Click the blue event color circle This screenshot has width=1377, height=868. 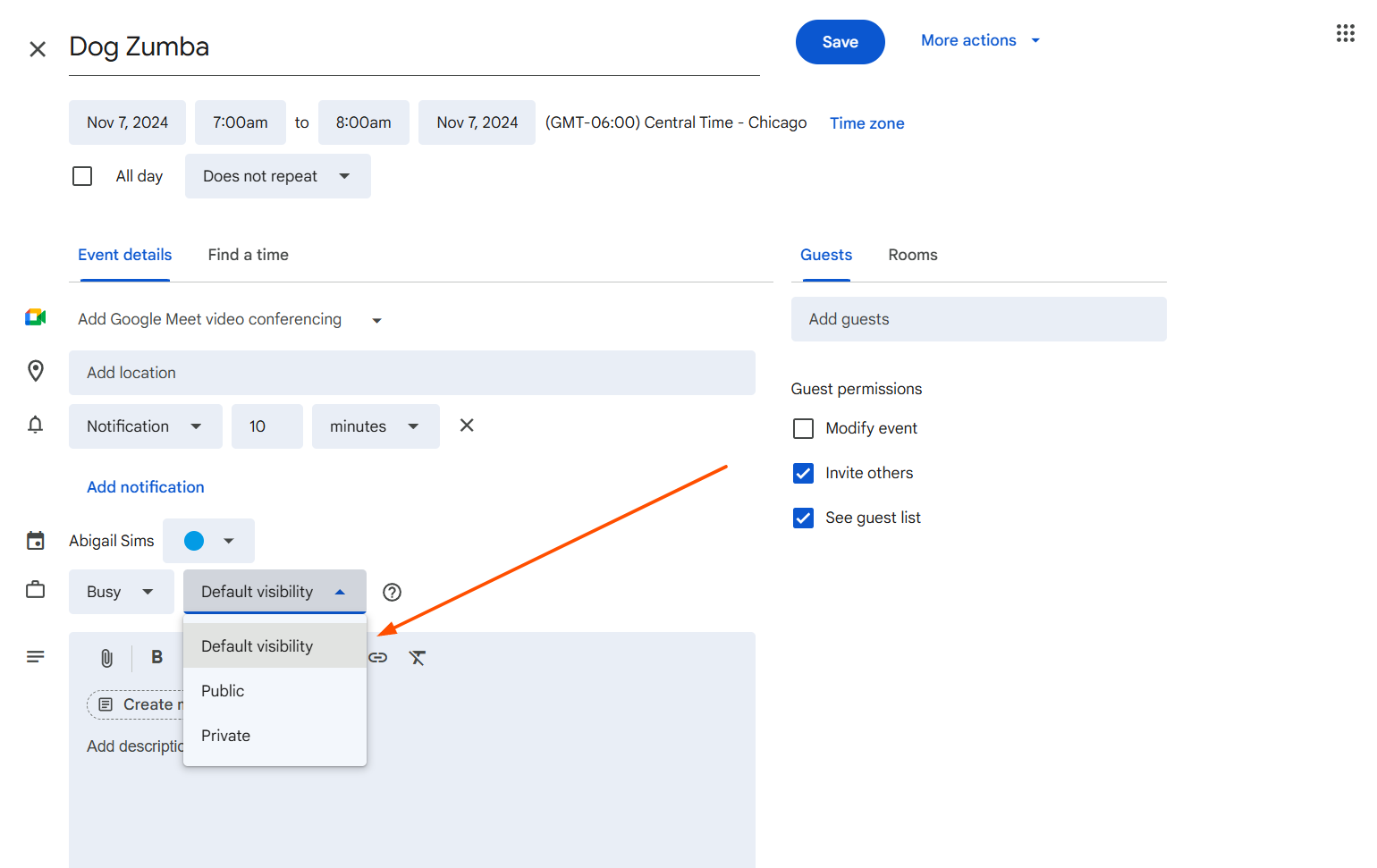coord(194,541)
